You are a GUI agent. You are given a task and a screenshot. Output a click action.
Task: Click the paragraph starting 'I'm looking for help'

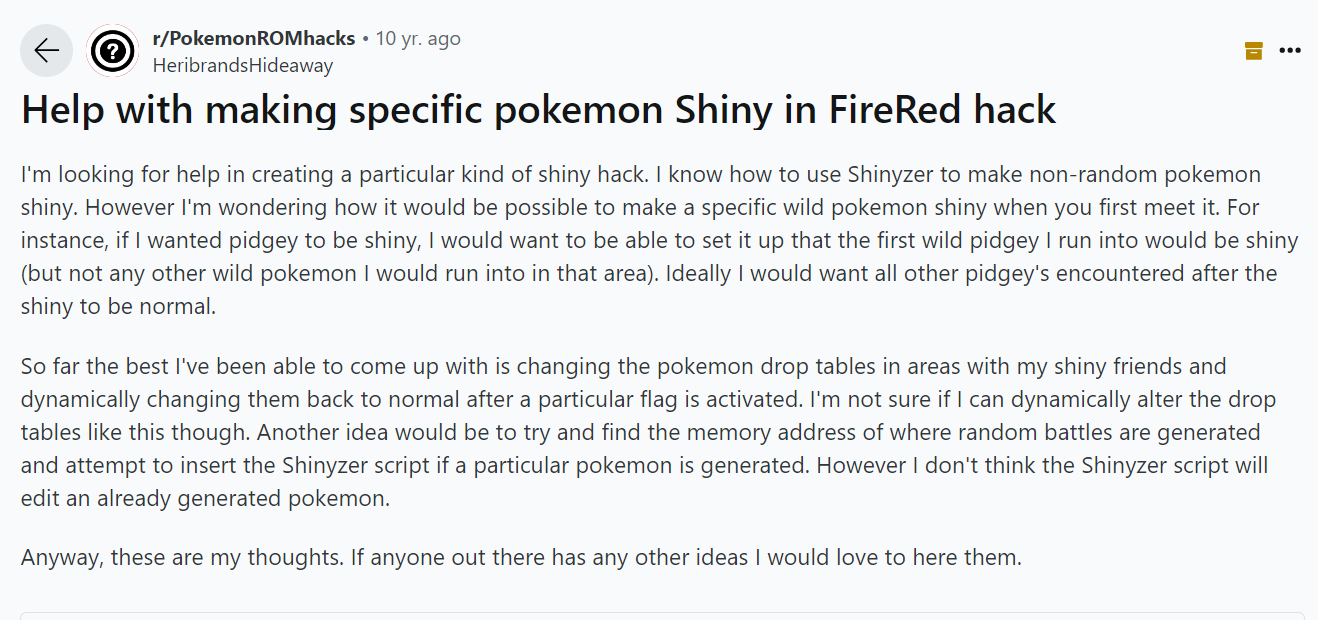tap(640, 240)
